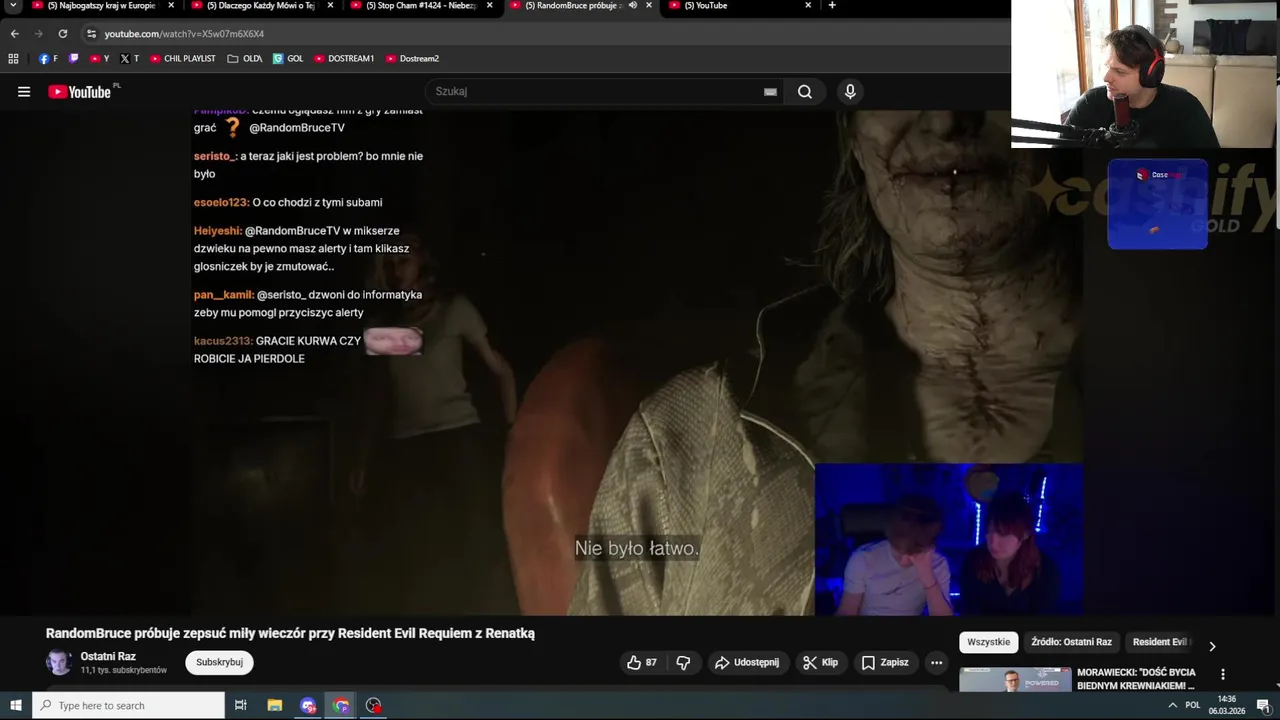
Task: Switch to Najbogatszy kraj w Europie tab
Action: click(100, 6)
